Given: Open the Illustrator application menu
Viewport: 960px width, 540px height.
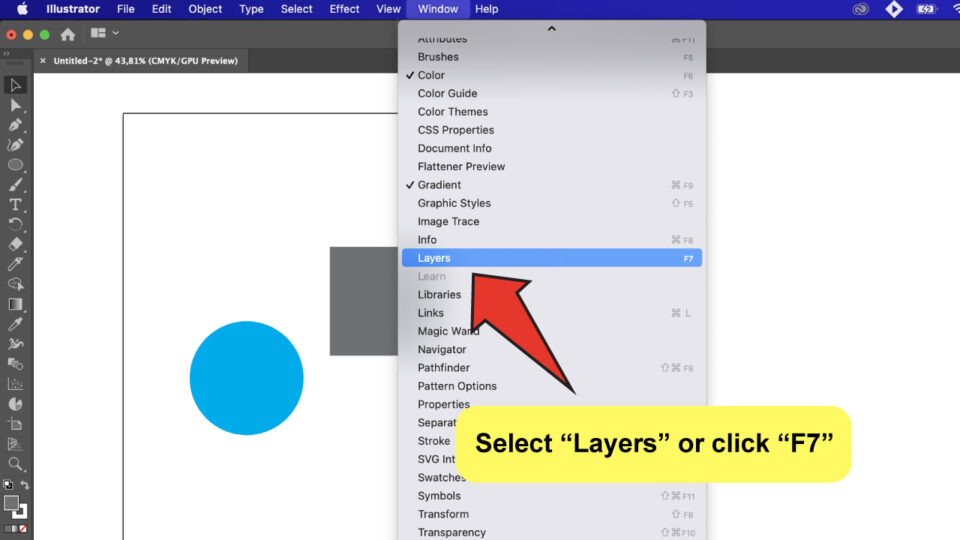Looking at the screenshot, I should [73, 9].
